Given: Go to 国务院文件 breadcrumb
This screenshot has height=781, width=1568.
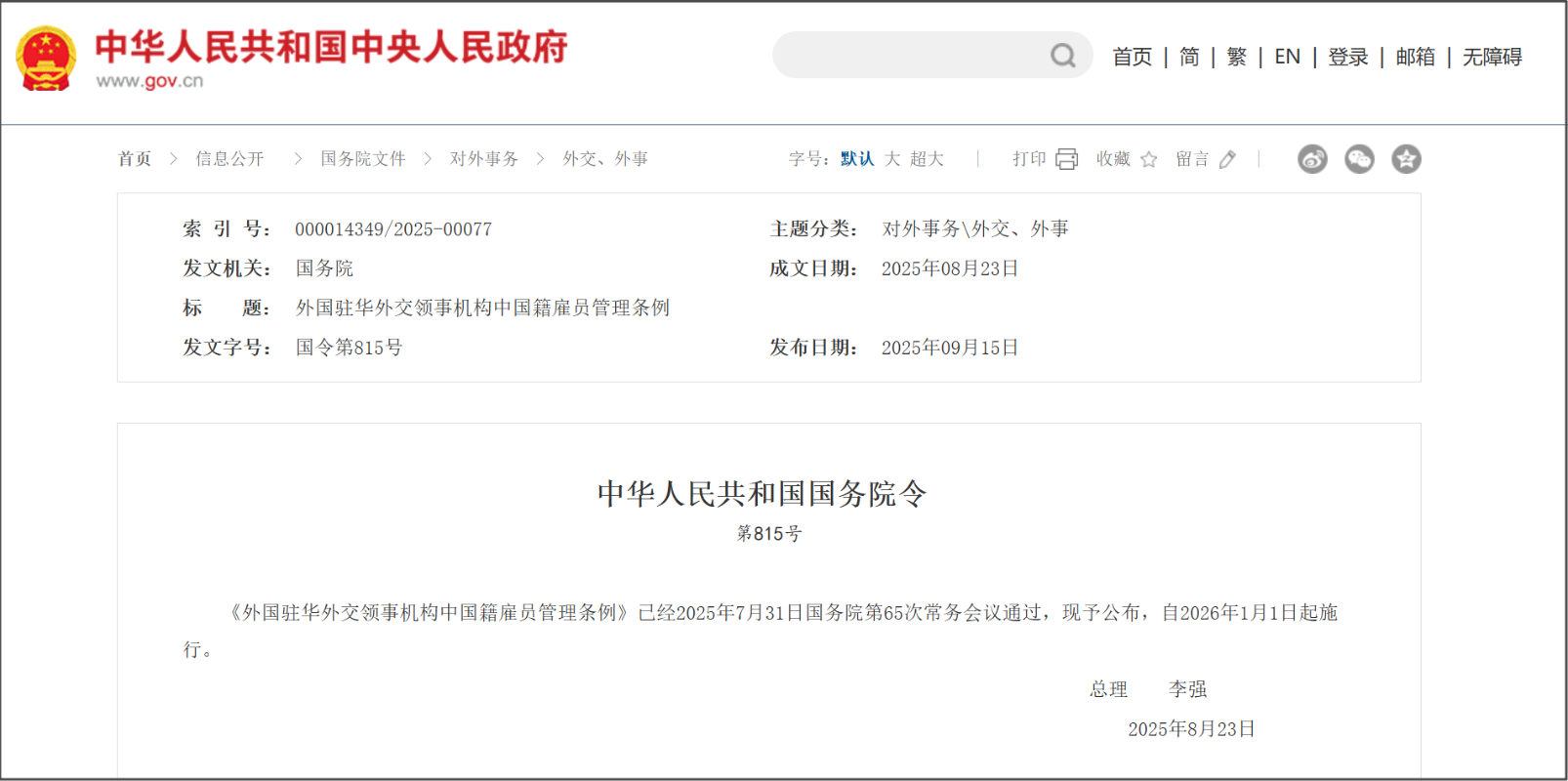Looking at the screenshot, I should (362, 159).
